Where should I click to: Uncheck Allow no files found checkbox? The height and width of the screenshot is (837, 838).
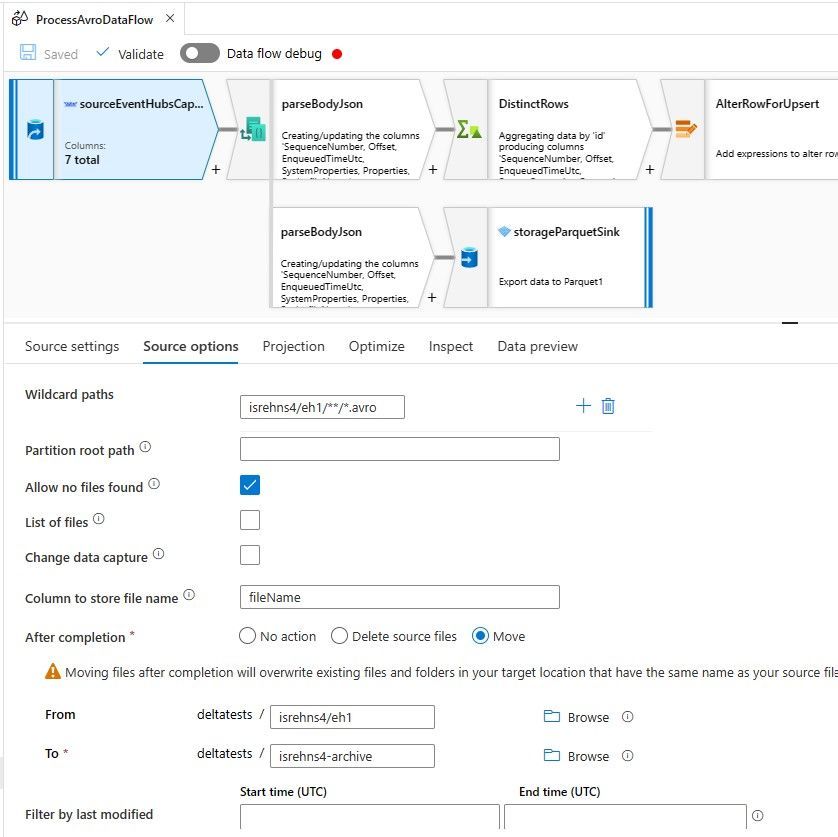click(x=250, y=485)
